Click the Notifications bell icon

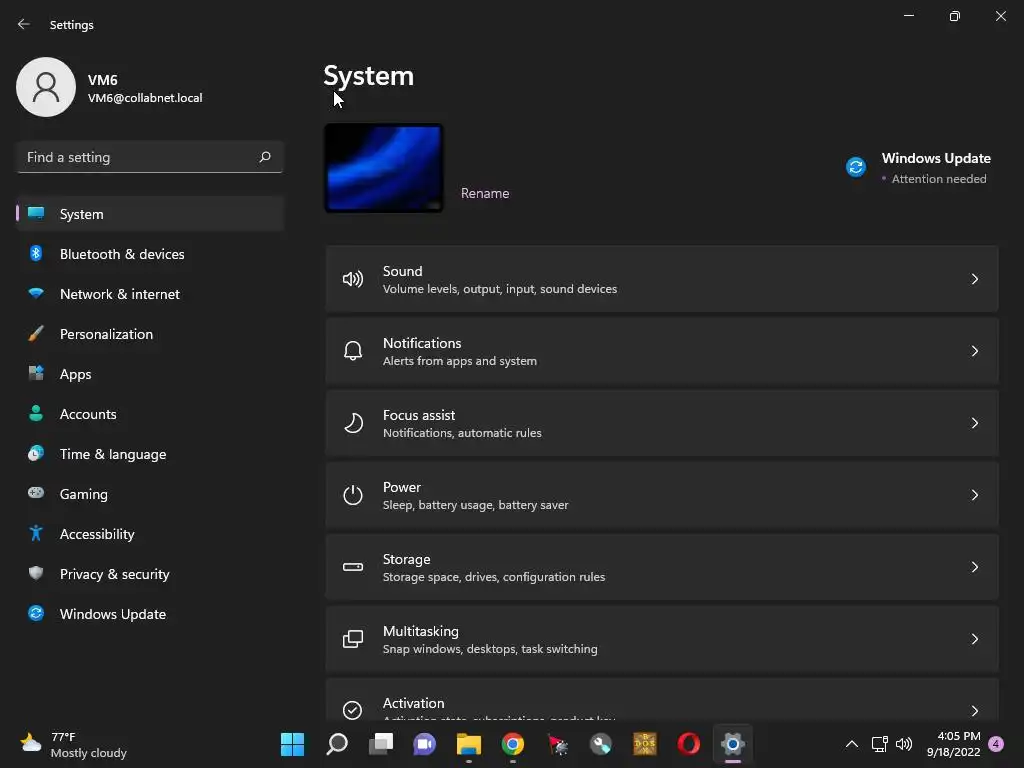click(353, 351)
